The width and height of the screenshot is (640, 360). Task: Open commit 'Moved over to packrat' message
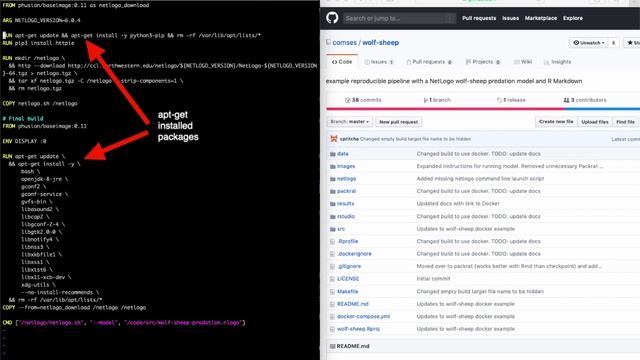pyautogui.click(x=509, y=266)
